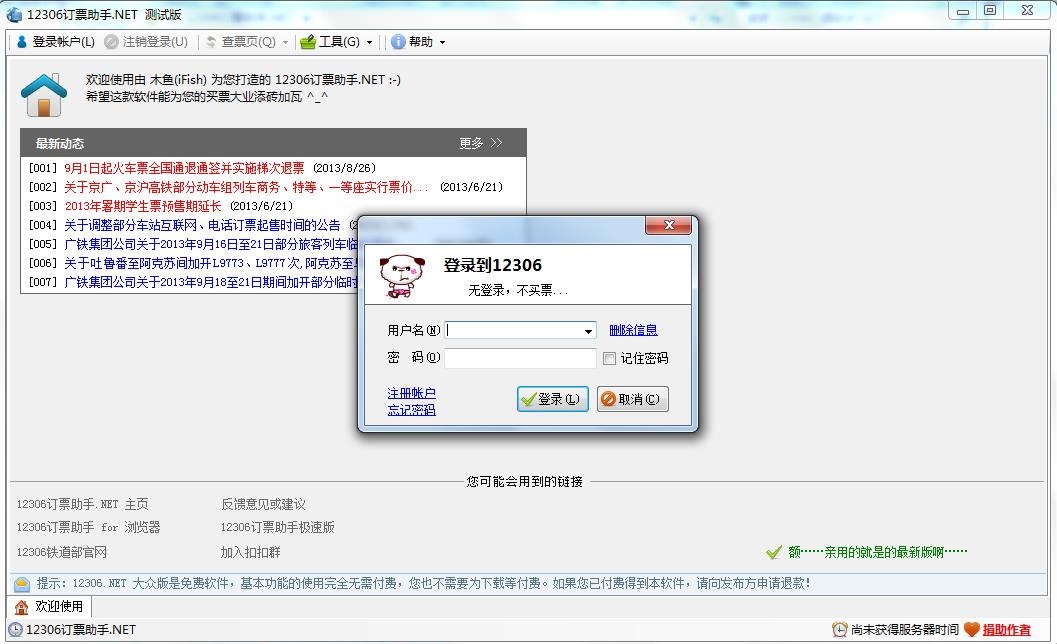Click the 删除信息 link
Viewport: 1057px width, 644px height.
[x=633, y=330]
